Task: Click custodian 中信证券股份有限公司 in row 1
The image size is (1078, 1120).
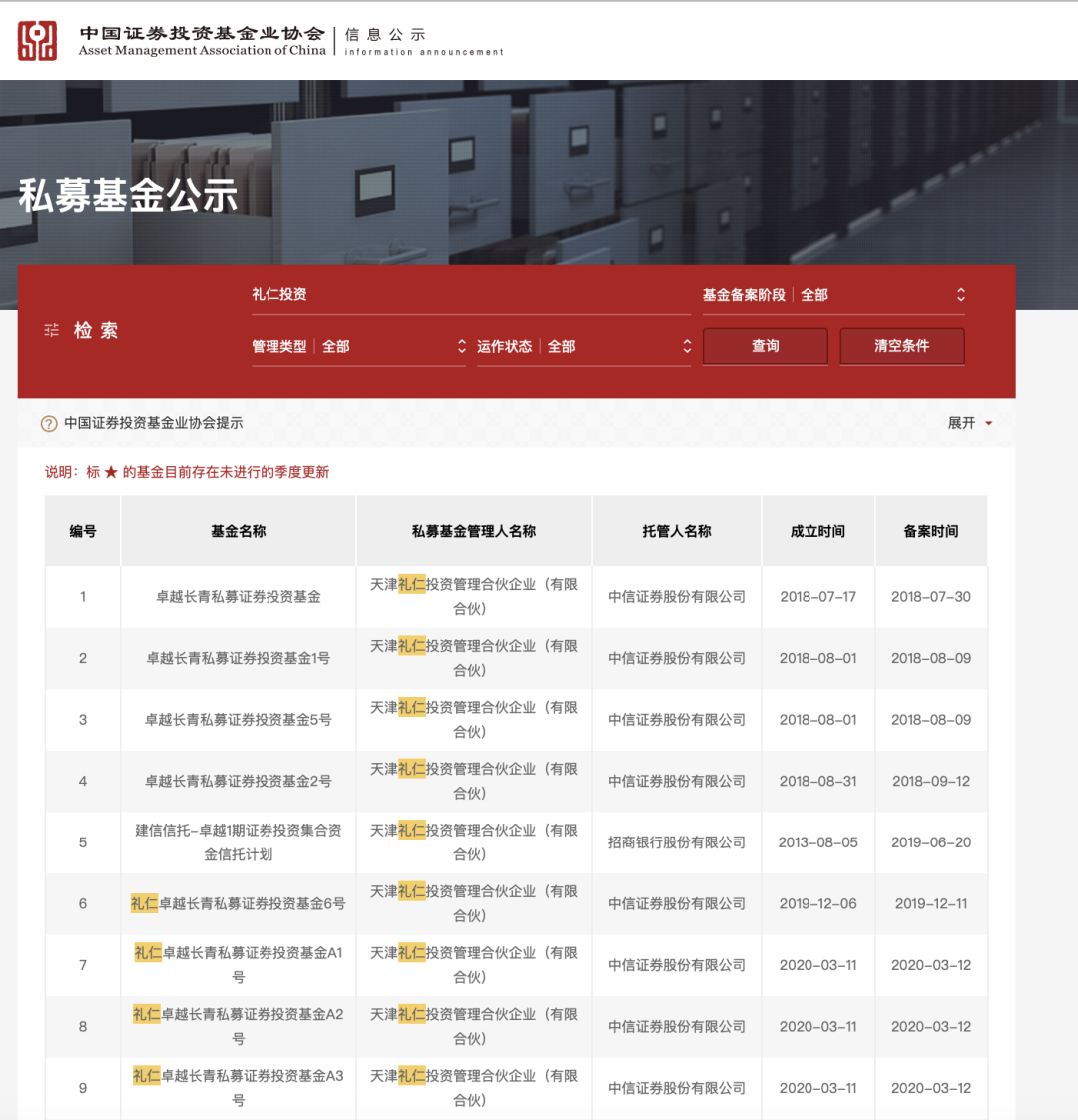Action: point(677,596)
